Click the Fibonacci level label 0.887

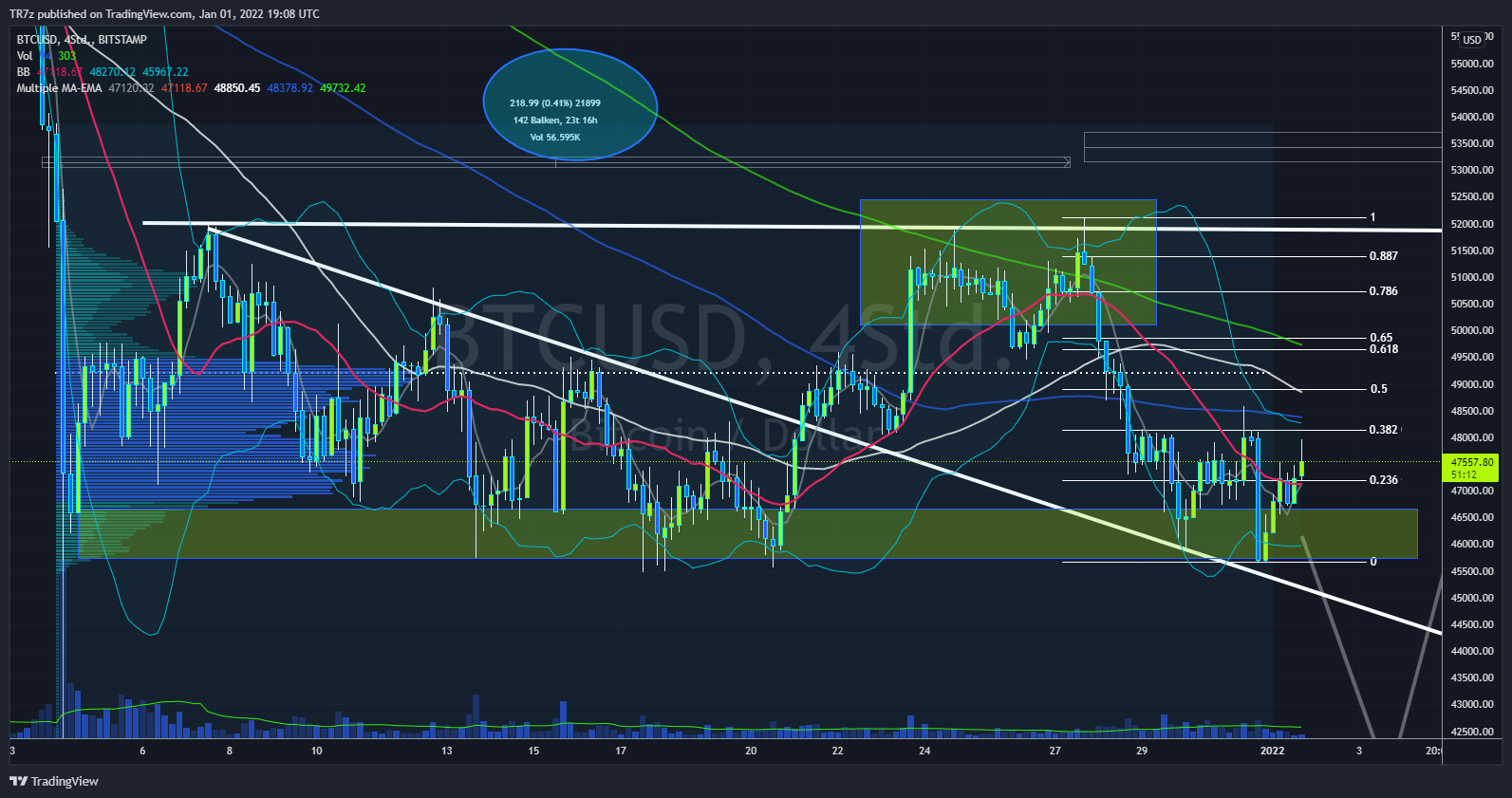pos(1383,256)
